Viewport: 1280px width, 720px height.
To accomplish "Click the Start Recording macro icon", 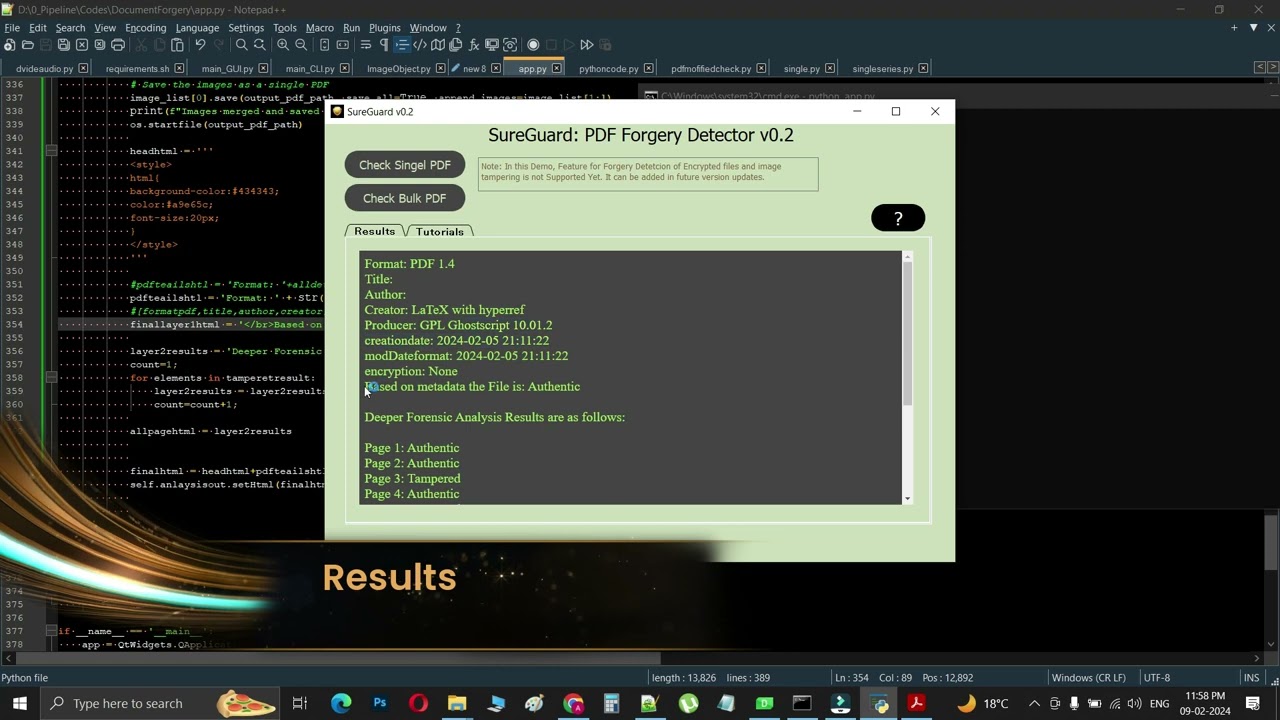I will click(x=533, y=45).
